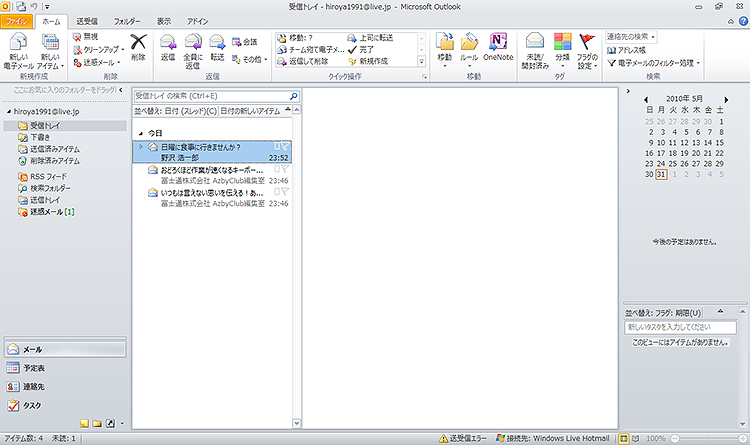Toggle category box on おどろくほど作業が速くなる message

(x=277, y=169)
